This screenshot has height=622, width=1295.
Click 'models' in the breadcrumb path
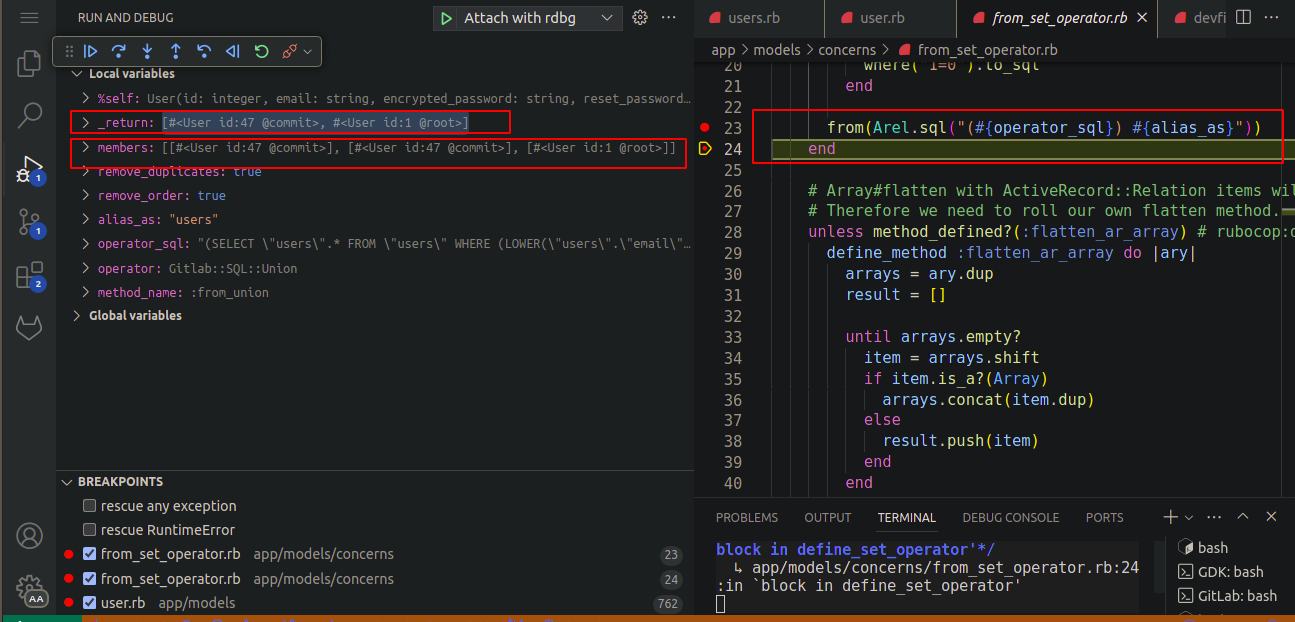779,50
